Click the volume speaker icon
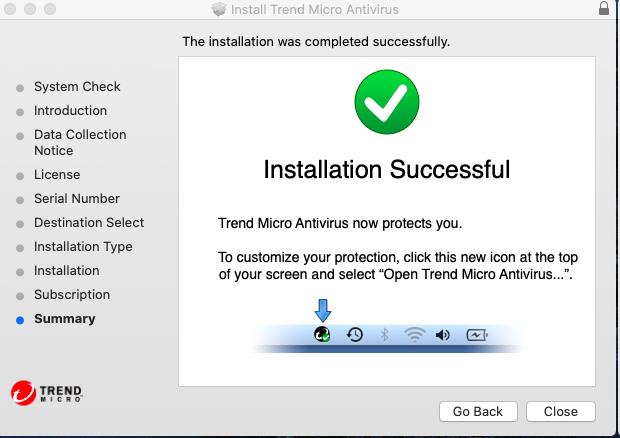The image size is (620, 438). coord(444,335)
